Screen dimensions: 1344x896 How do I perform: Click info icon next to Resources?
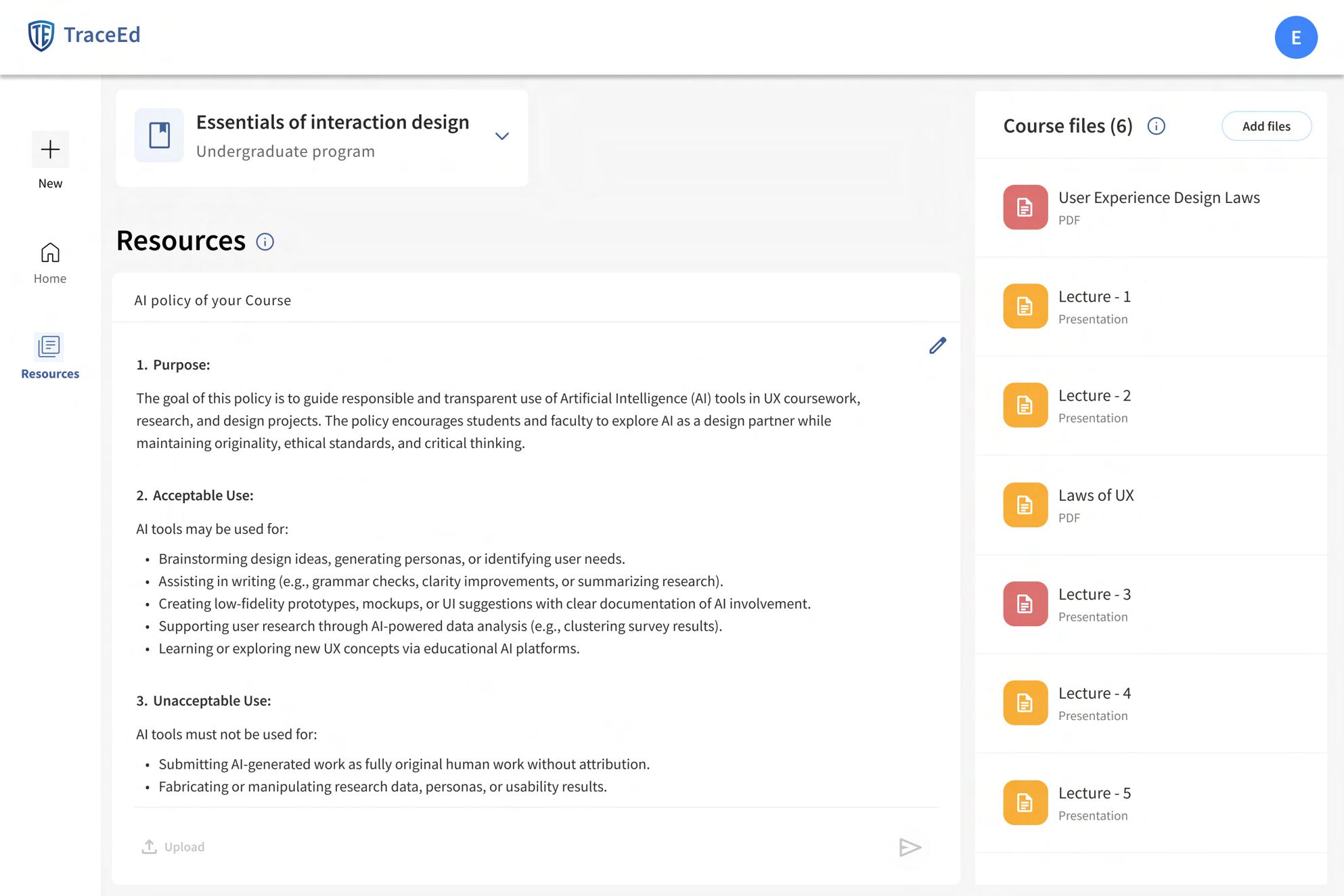[265, 242]
